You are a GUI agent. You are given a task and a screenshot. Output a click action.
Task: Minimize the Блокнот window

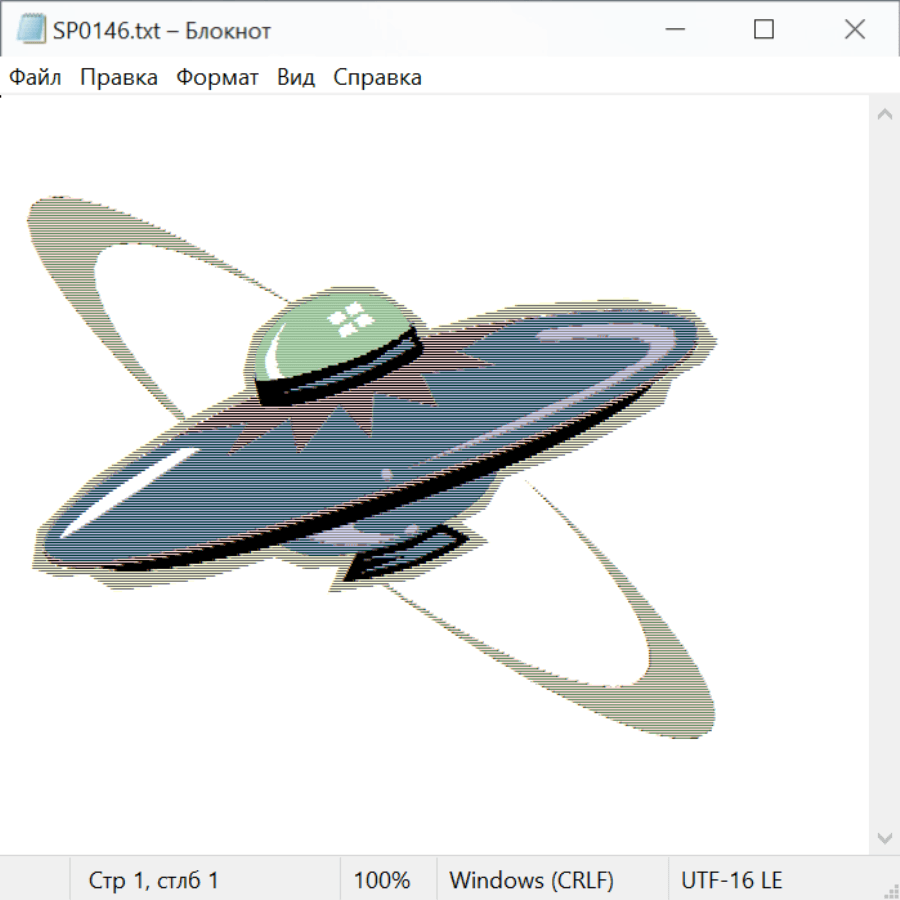pyautogui.click(x=675, y=30)
